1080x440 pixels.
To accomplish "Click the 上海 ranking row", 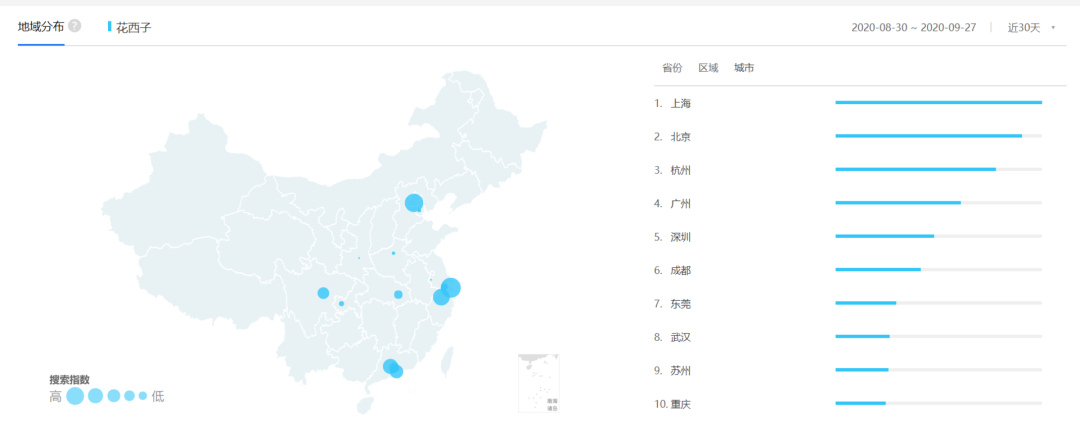I will click(849, 103).
